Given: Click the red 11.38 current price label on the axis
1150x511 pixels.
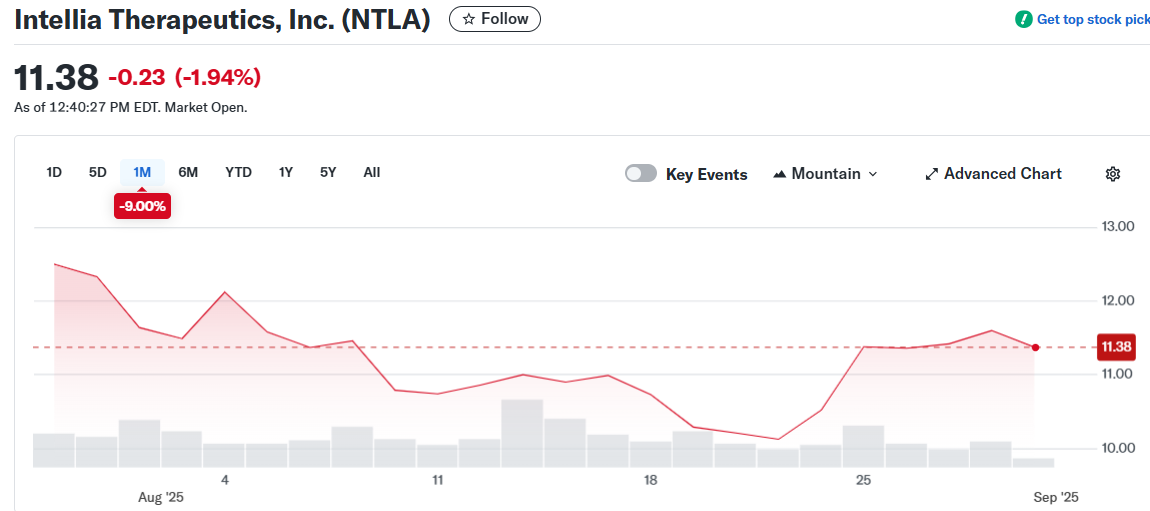Looking at the screenshot, I should pos(1116,347).
